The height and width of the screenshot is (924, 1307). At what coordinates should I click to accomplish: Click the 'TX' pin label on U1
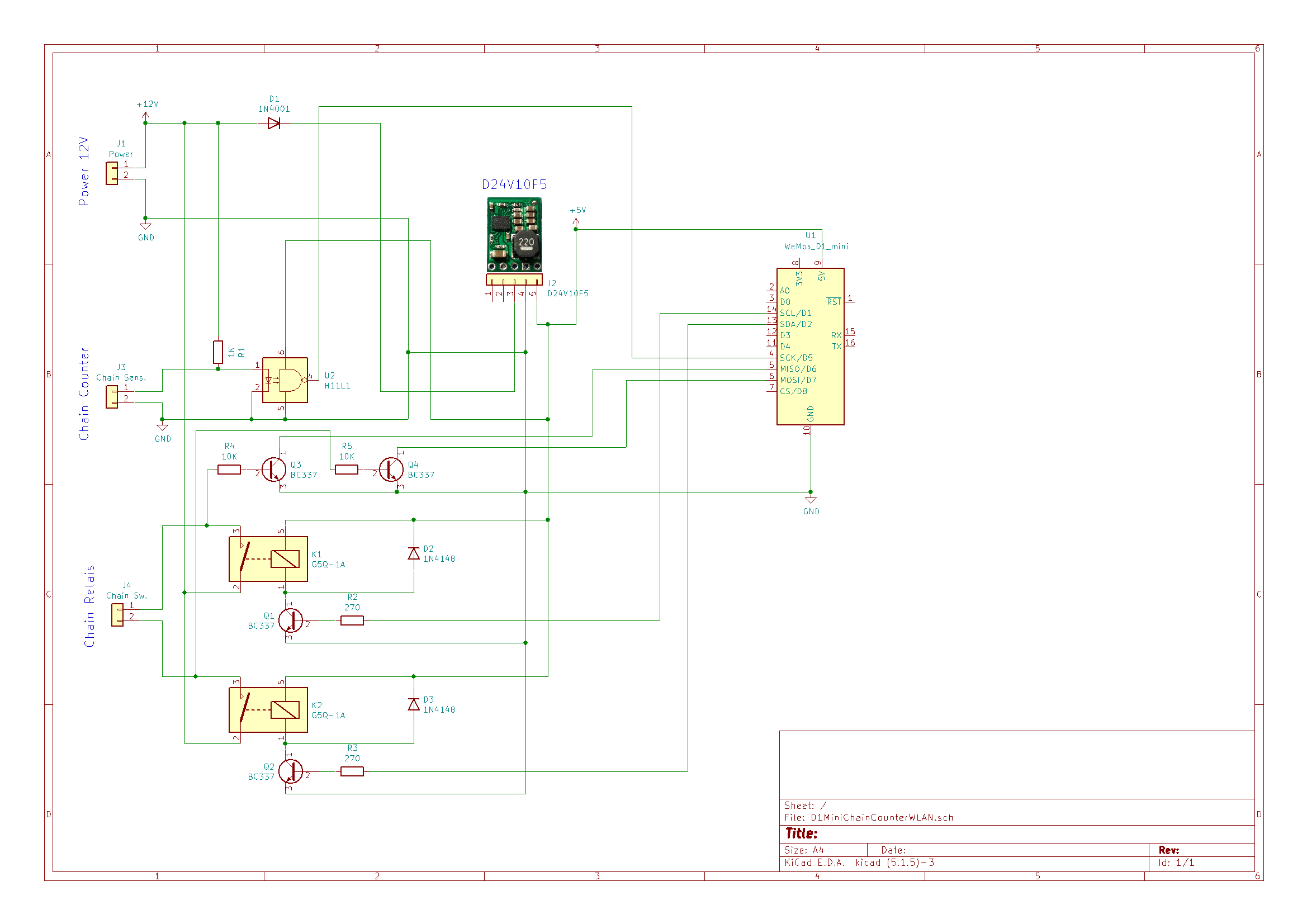(x=837, y=347)
